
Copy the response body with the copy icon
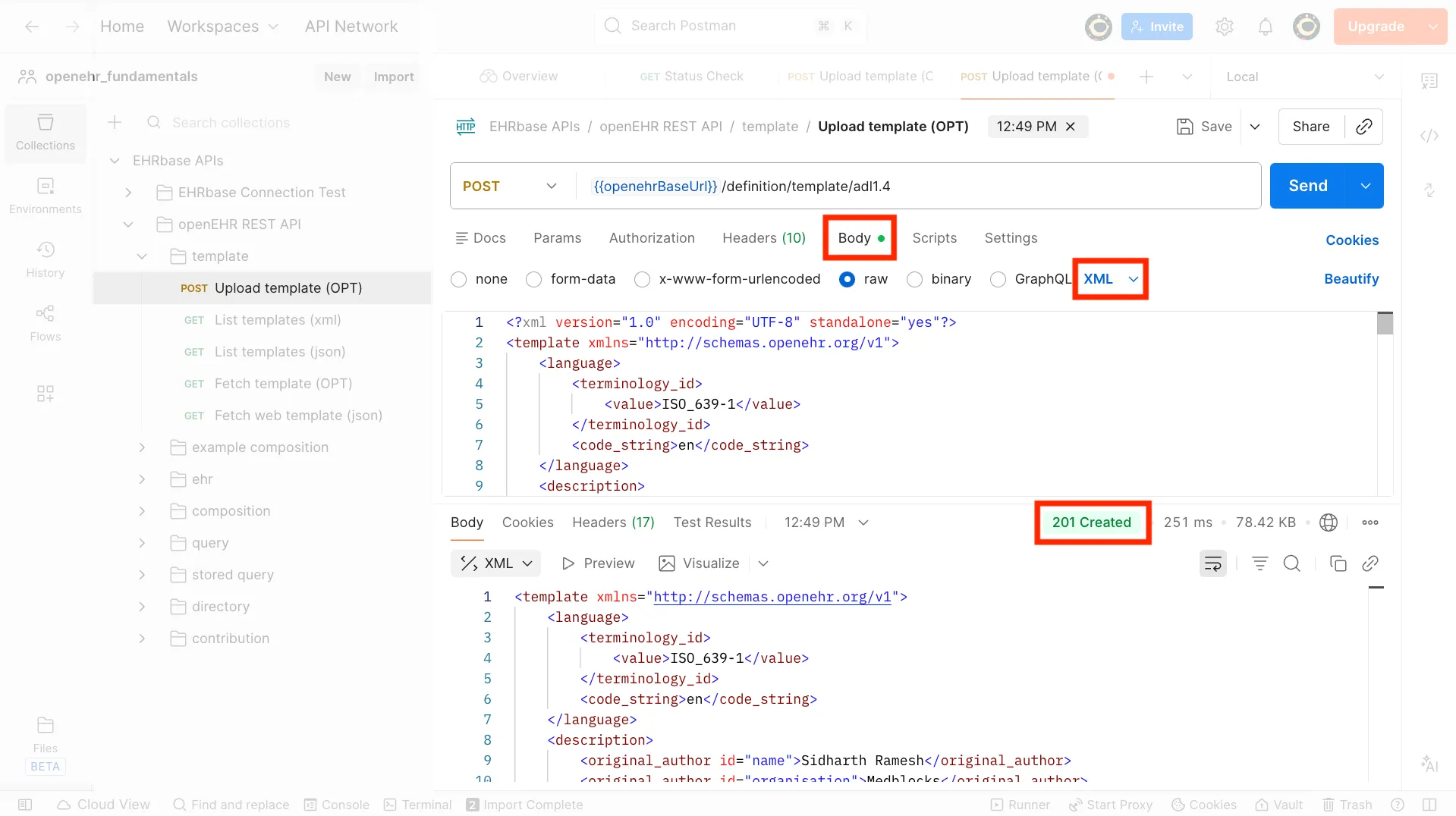[x=1338, y=563]
